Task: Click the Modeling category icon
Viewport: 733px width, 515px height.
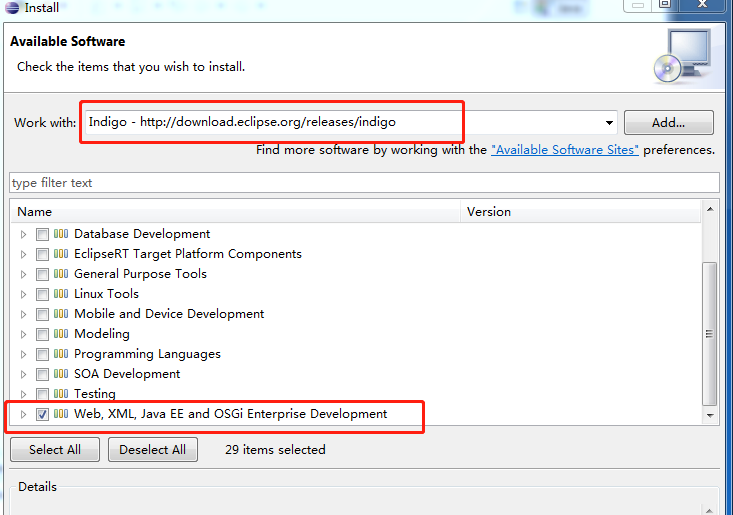Action: point(61,334)
